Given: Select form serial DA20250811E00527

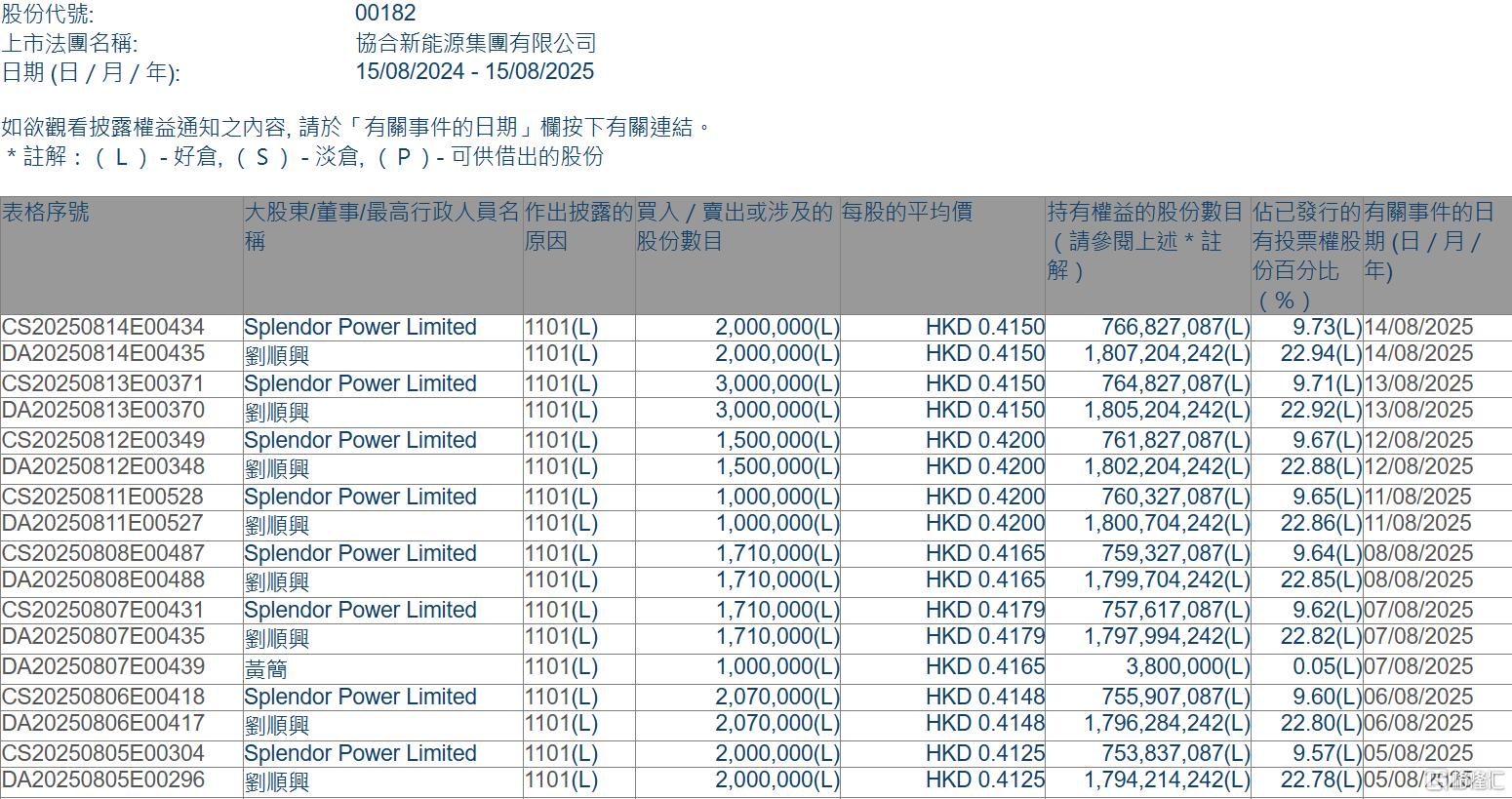Looking at the screenshot, I should click(103, 523).
